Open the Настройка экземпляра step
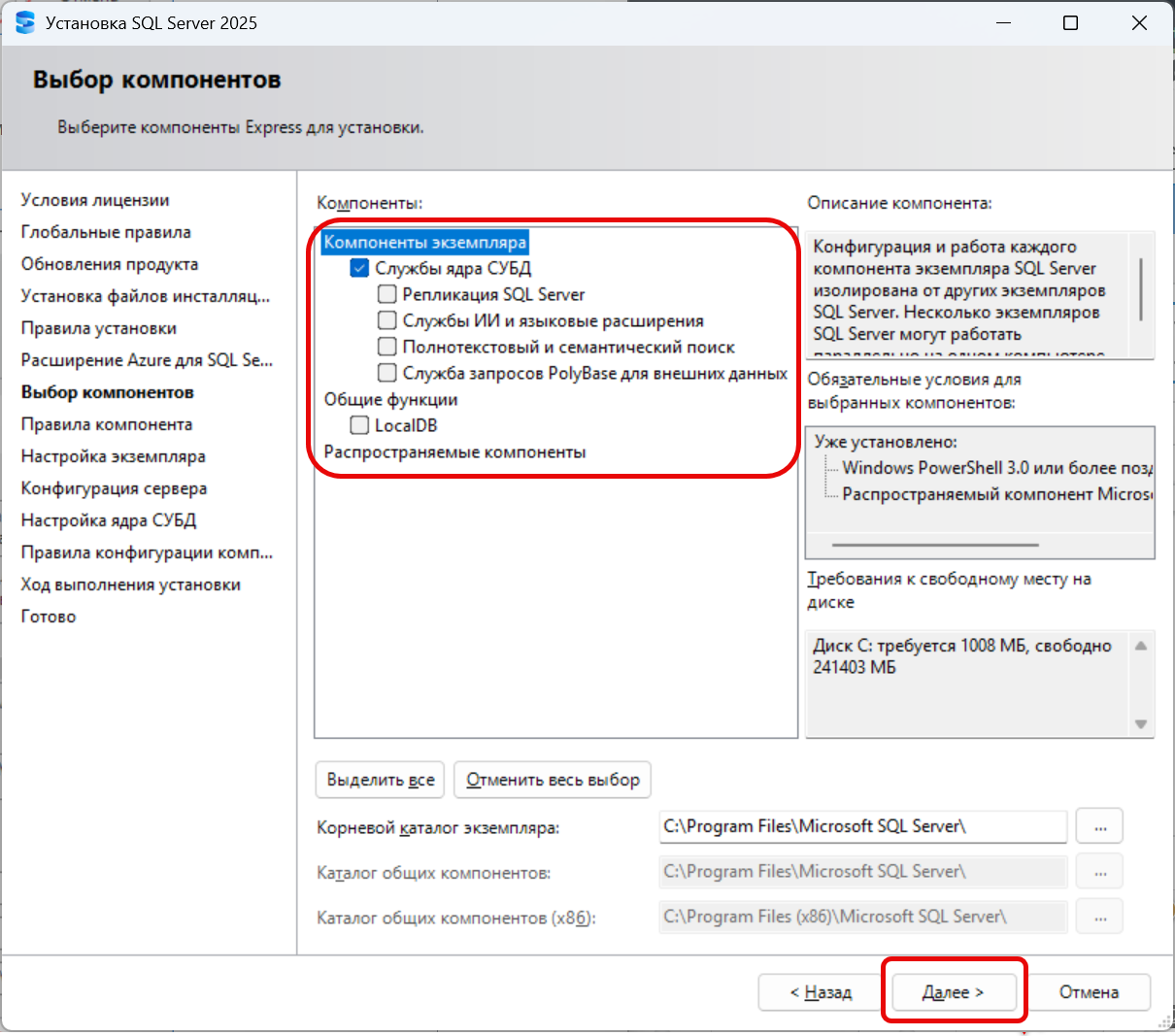Screen dimensions: 1175x1036 (114, 456)
